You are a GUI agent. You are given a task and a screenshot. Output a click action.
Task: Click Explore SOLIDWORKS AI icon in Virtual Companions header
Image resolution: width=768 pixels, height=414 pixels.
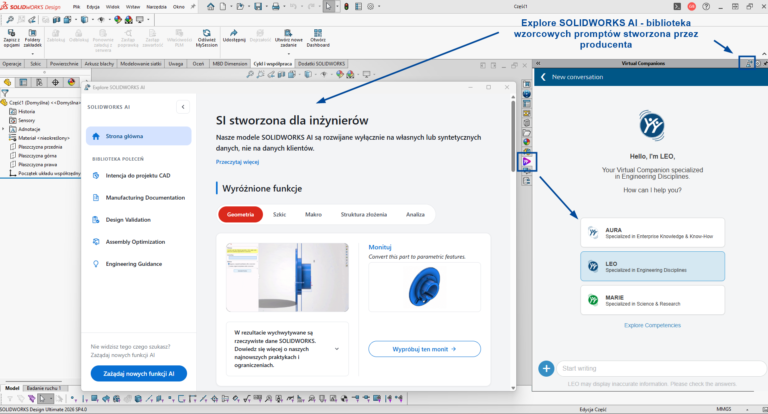click(748, 63)
